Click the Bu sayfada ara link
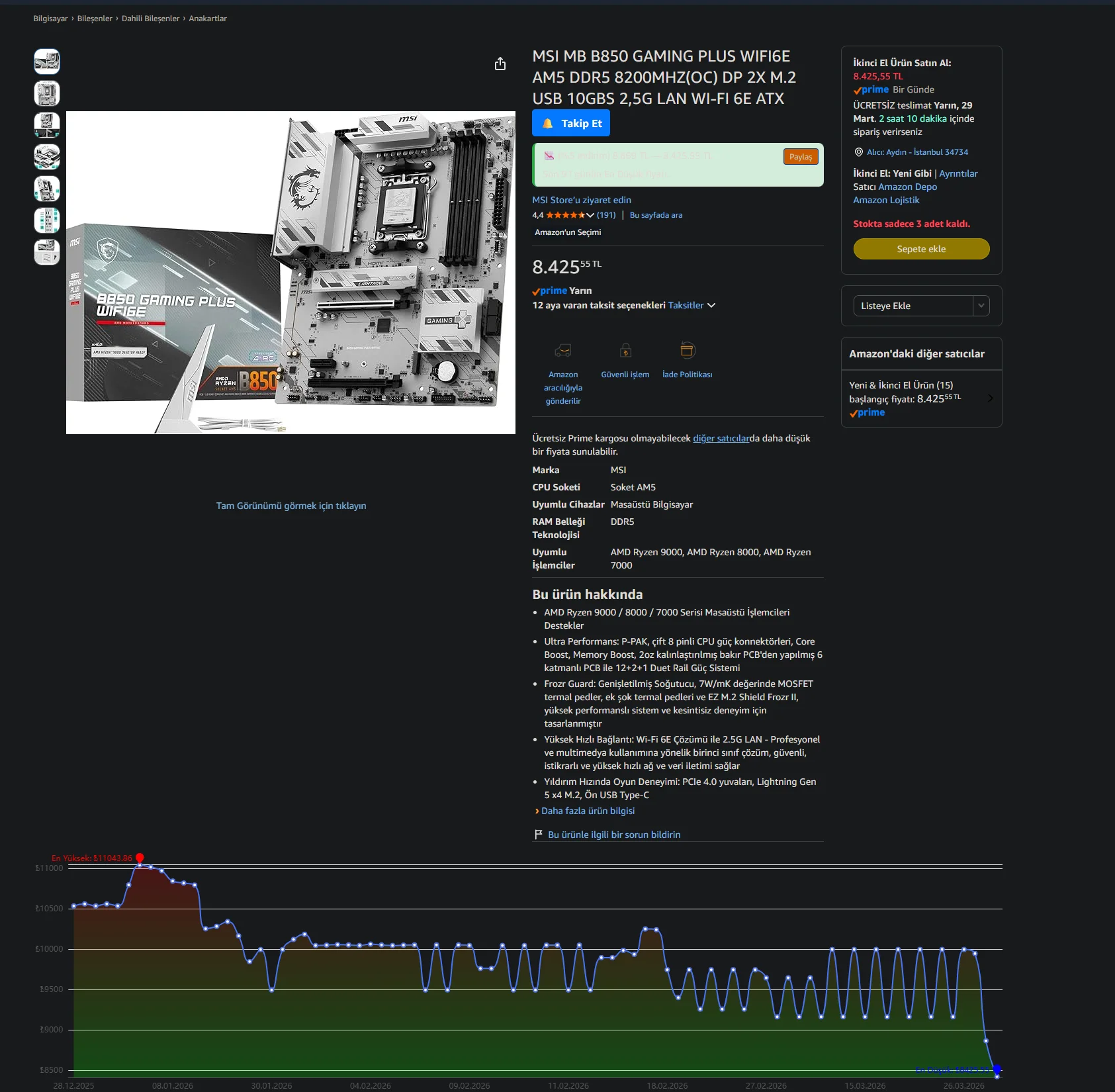The image size is (1115, 1092). (656, 215)
